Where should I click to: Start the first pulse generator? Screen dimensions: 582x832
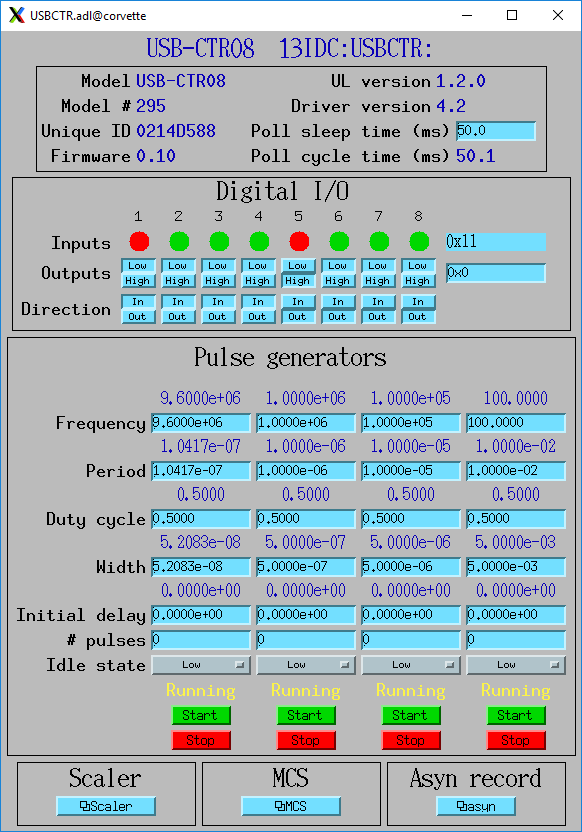tap(201, 715)
